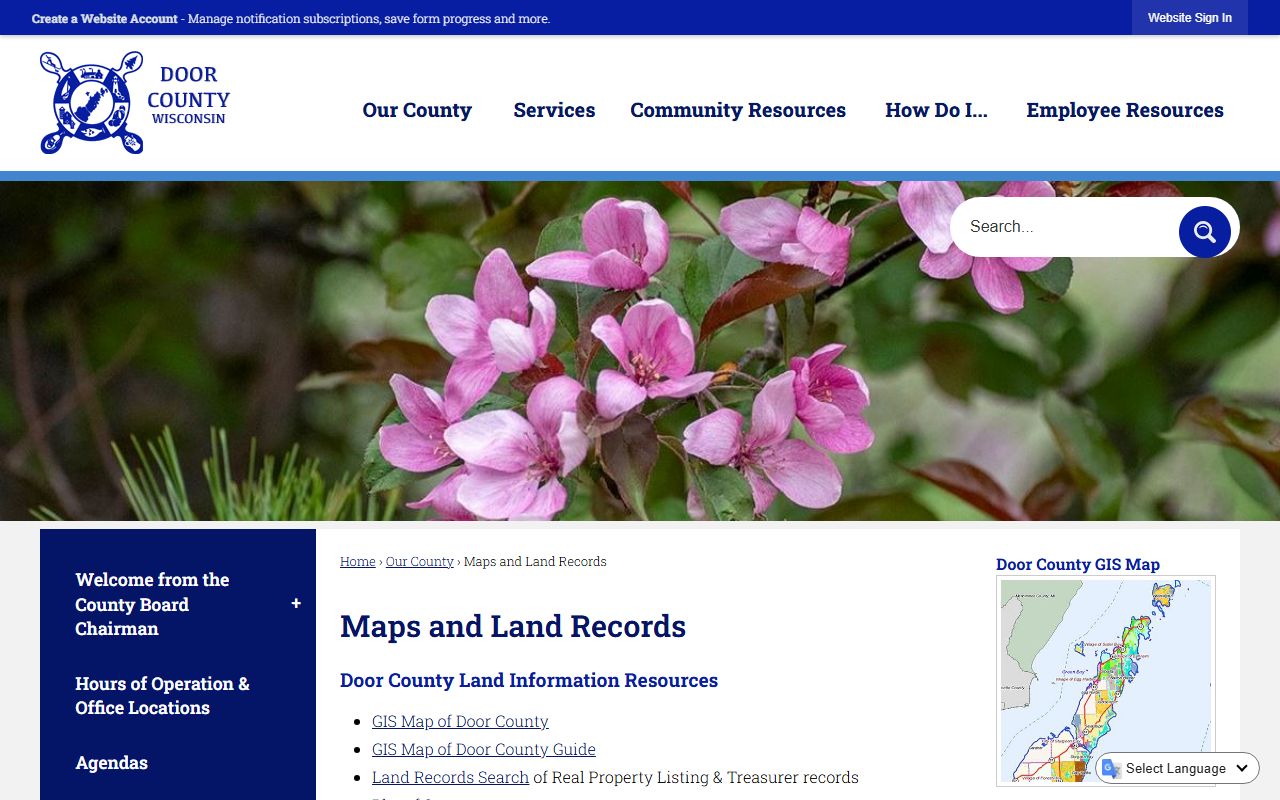This screenshot has width=1280, height=800.
Task: Open GIS Map of Door County Guide
Action: [x=484, y=749]
